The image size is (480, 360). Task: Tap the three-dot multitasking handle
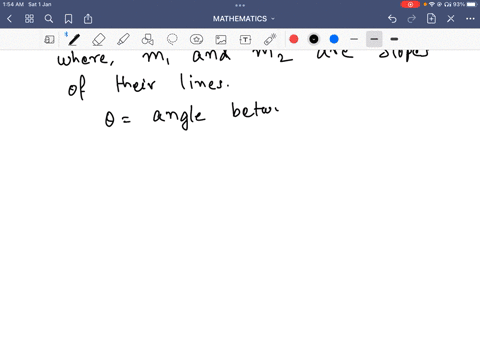coord(240,5)
